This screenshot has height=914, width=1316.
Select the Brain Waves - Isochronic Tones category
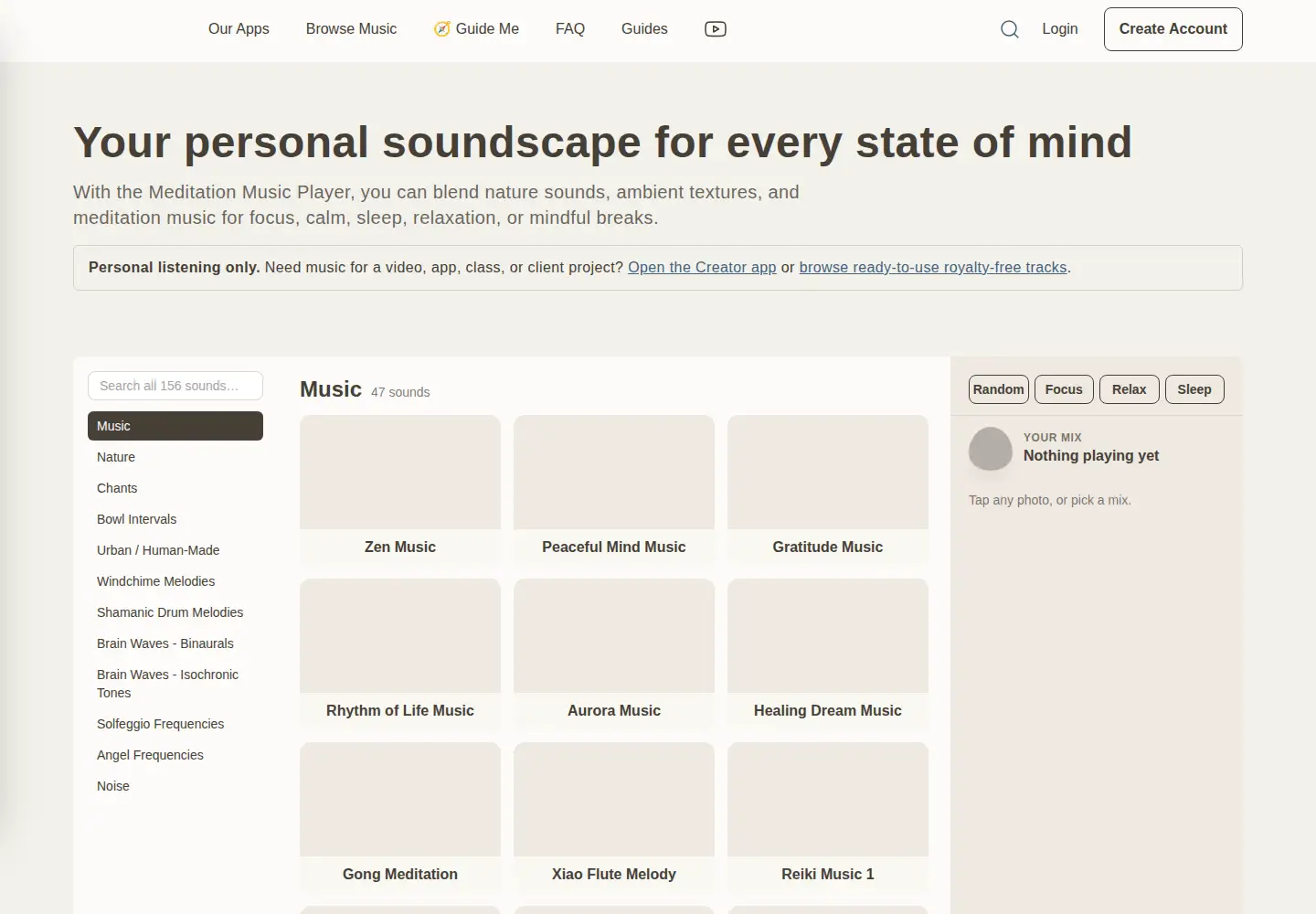[x=175, y=684]
